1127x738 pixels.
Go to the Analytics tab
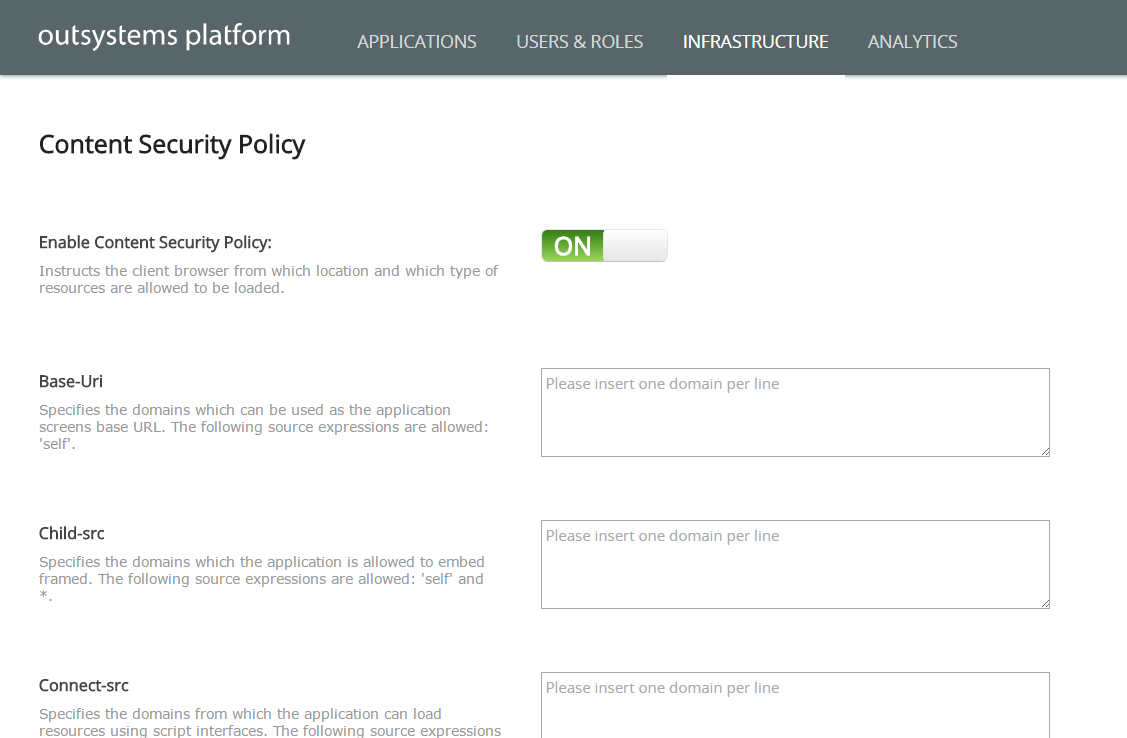912,42
